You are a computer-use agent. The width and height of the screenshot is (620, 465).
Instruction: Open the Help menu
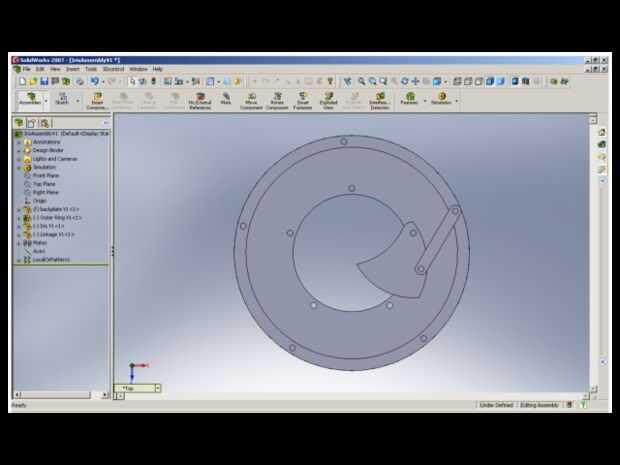point(157,69)
